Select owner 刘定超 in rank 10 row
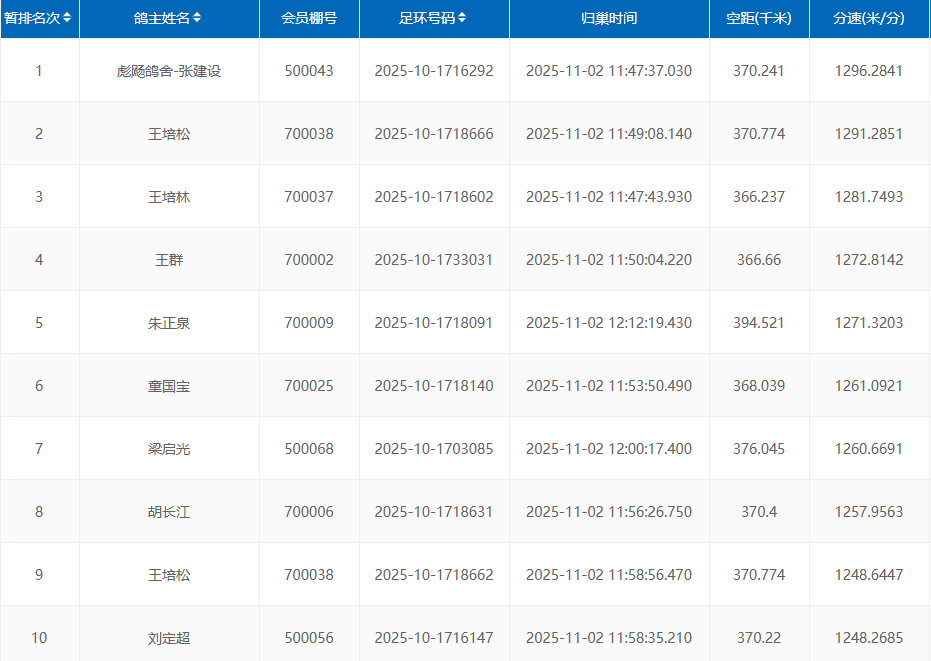Image resolution: width=931 pixels, height=661 pixels. point(169,638)
